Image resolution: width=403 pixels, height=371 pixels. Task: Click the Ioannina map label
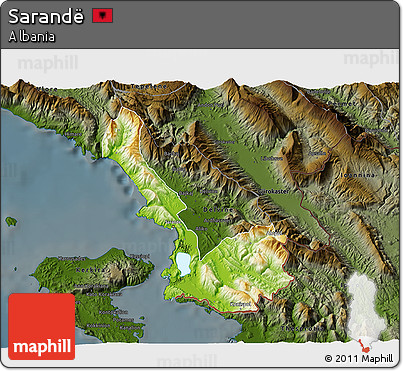[358, 175]
